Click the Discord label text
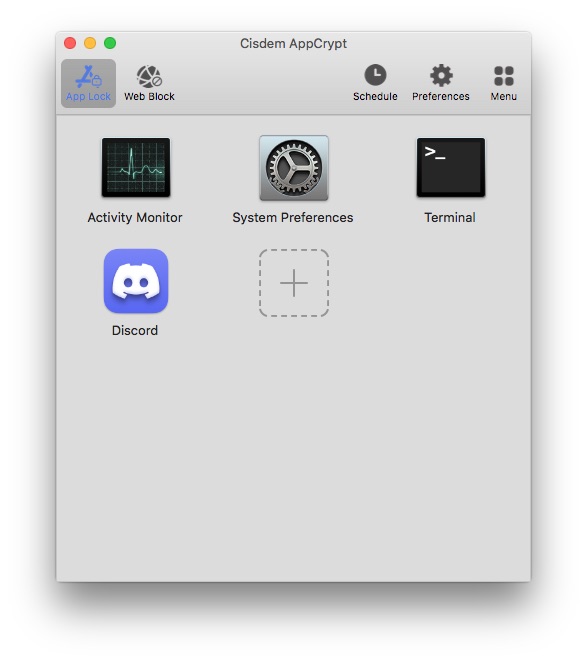 click(135, 330)
